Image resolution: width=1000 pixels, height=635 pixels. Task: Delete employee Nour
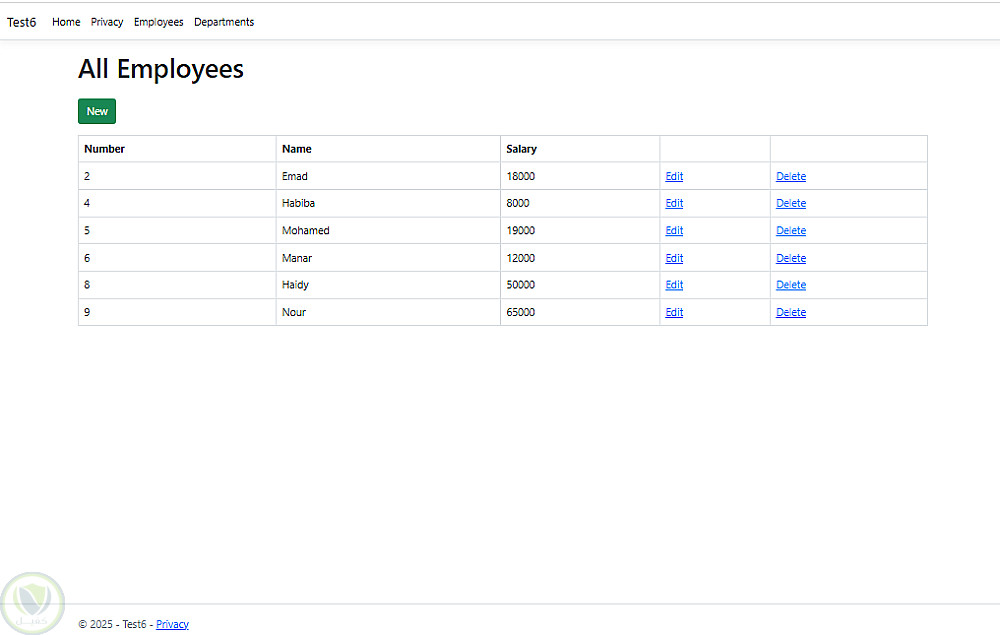(x=790, y=312)
